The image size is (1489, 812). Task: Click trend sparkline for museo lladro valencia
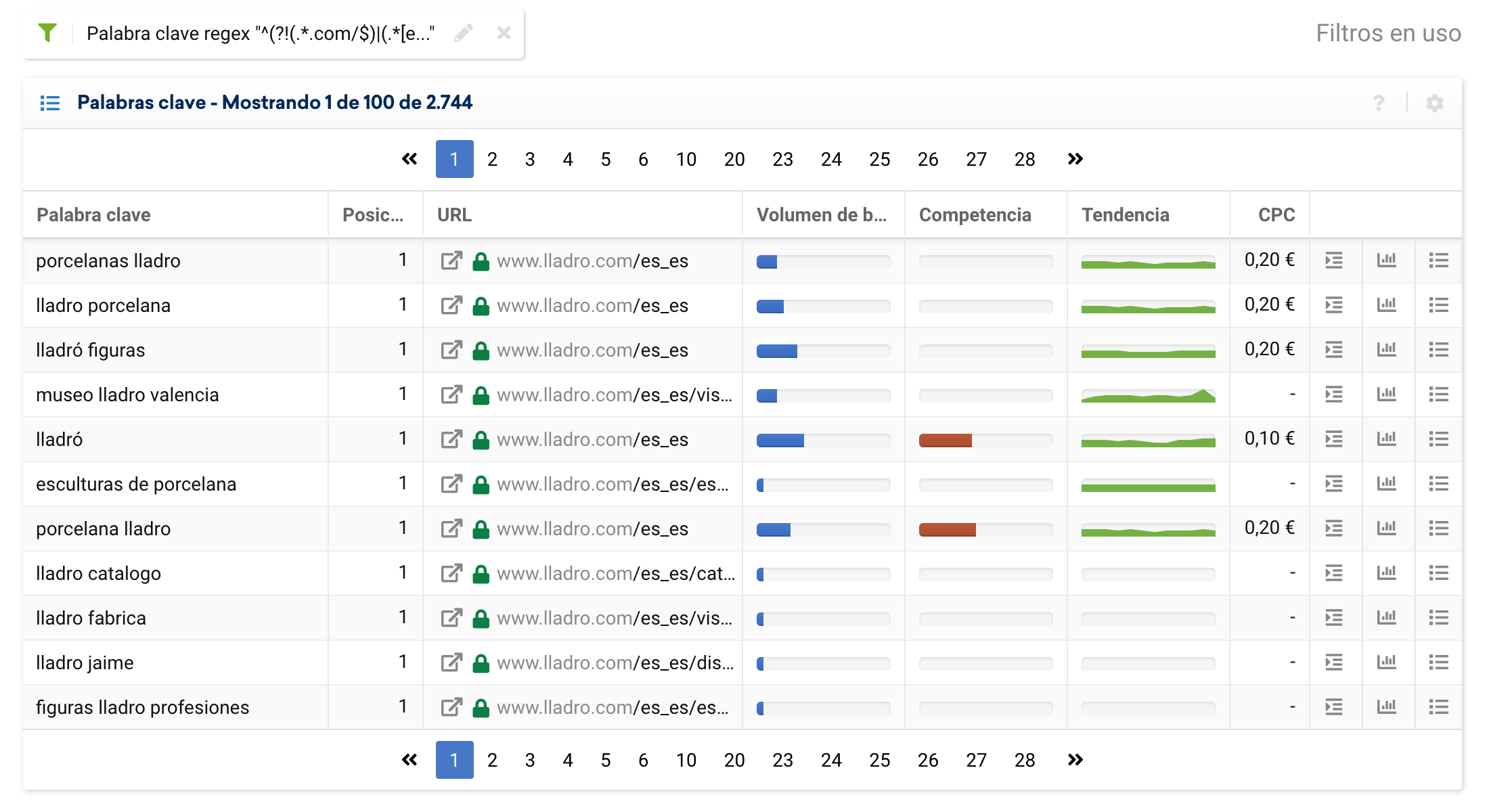pyautogui.click(x=1148, y=395)
